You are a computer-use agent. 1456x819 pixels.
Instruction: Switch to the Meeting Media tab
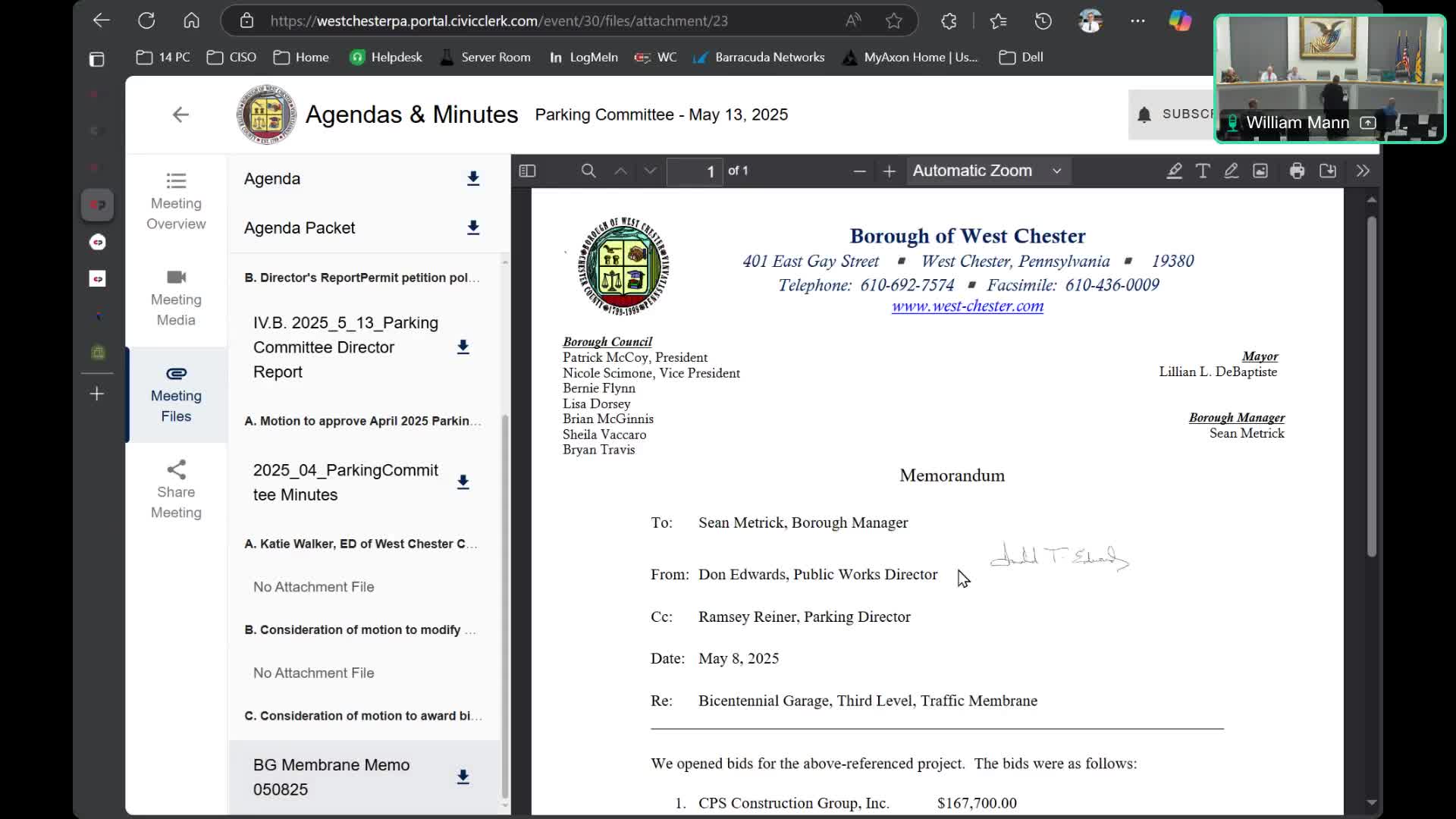pyautogui.click(x=176, y=298)
